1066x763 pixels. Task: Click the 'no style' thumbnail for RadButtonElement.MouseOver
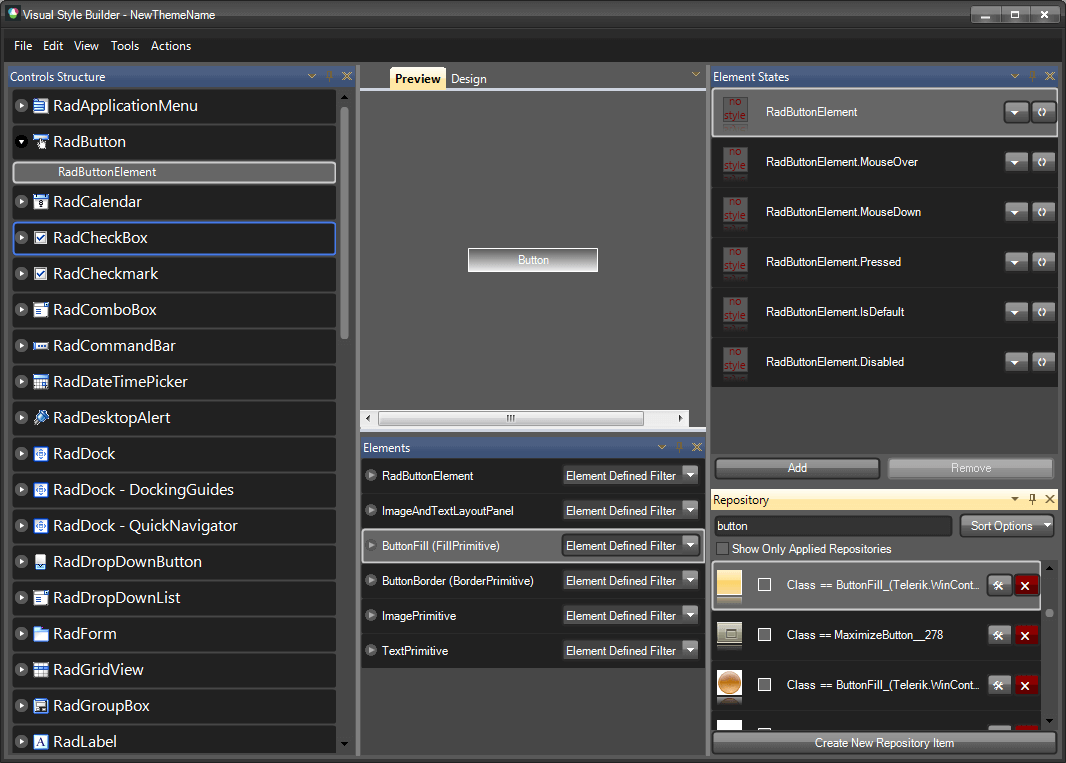point(735,161)
